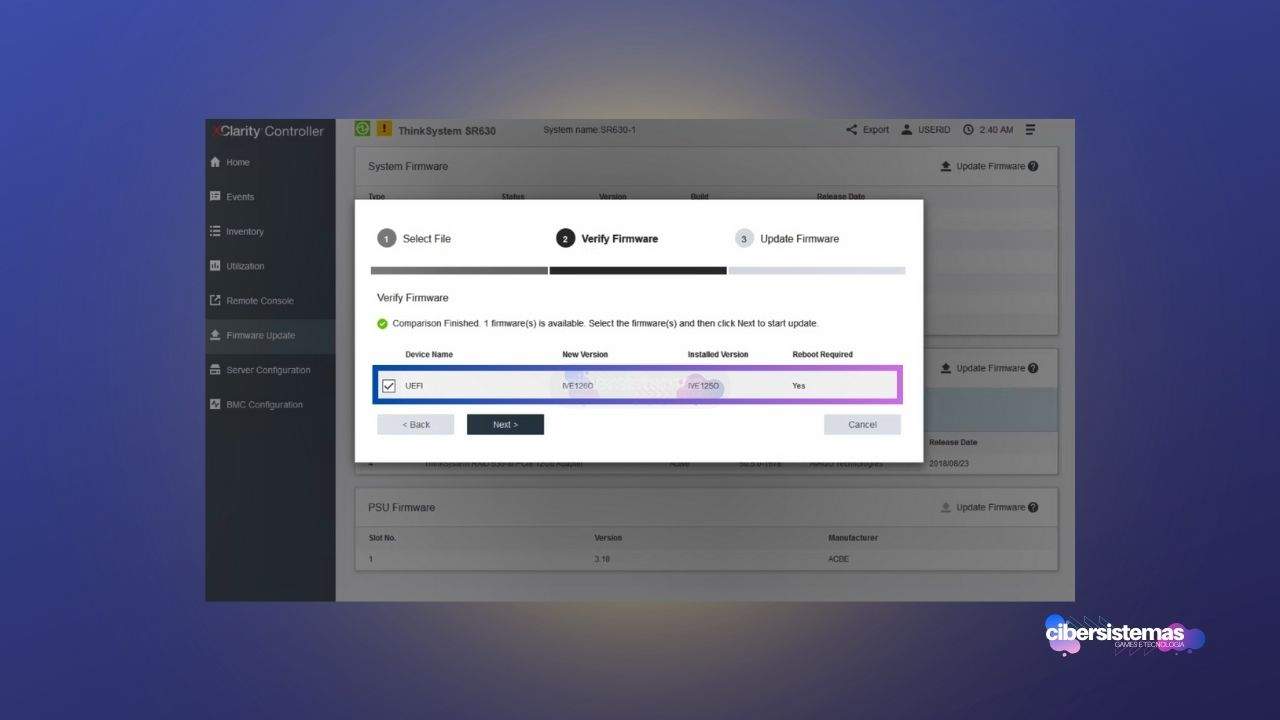Click PSU version value 3.18
This screenshot has width=1280, height=720.
[x=602, y=559]
